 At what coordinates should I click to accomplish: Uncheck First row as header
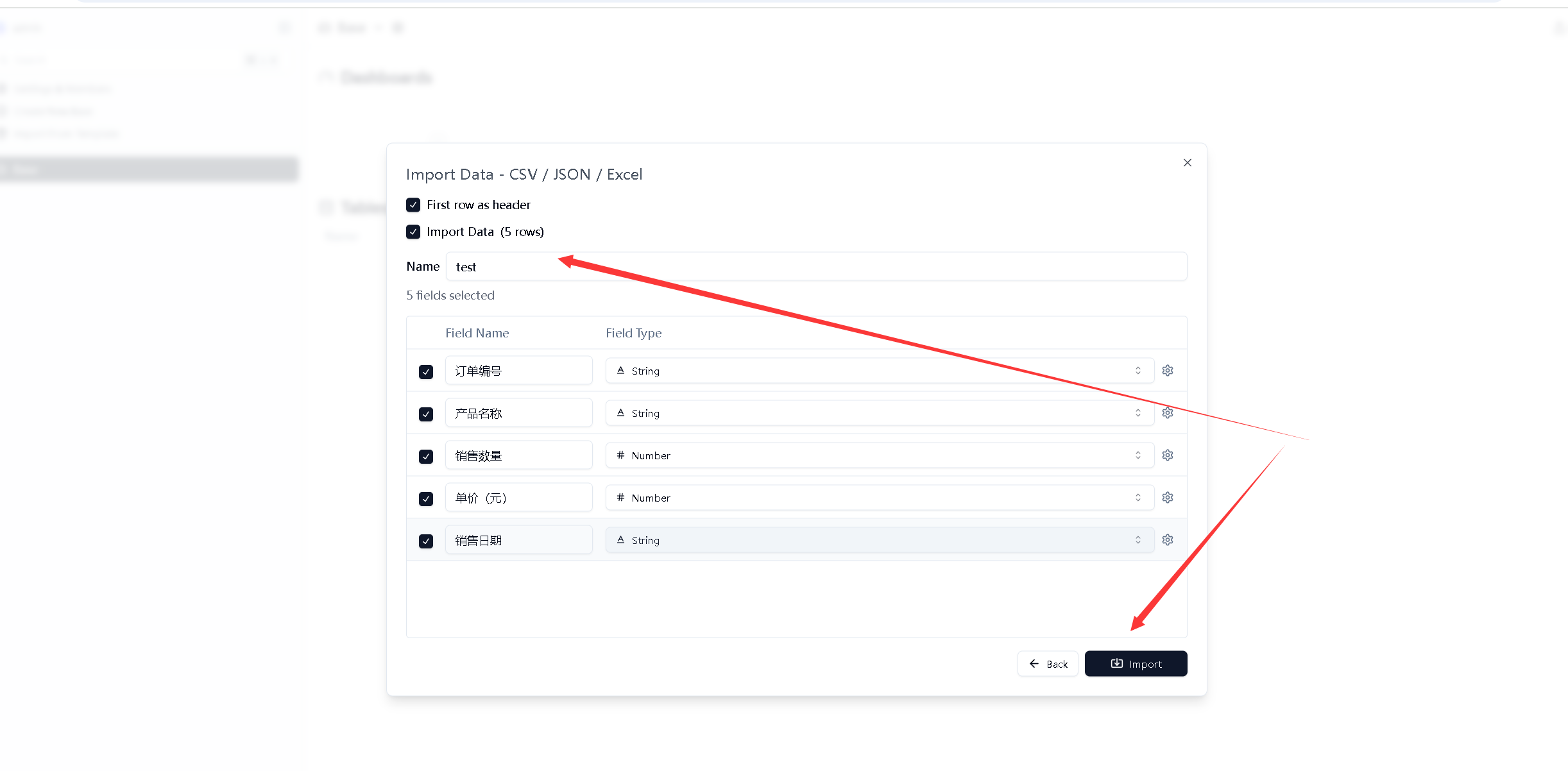click(x=413, y=205)
